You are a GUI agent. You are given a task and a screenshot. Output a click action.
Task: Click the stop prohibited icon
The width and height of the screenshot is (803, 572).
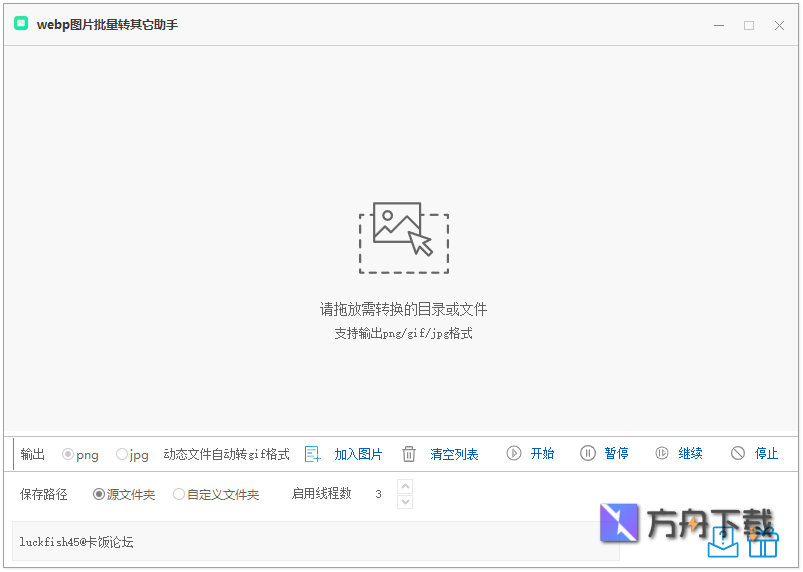pyautogui.click(x=738, y=453)
